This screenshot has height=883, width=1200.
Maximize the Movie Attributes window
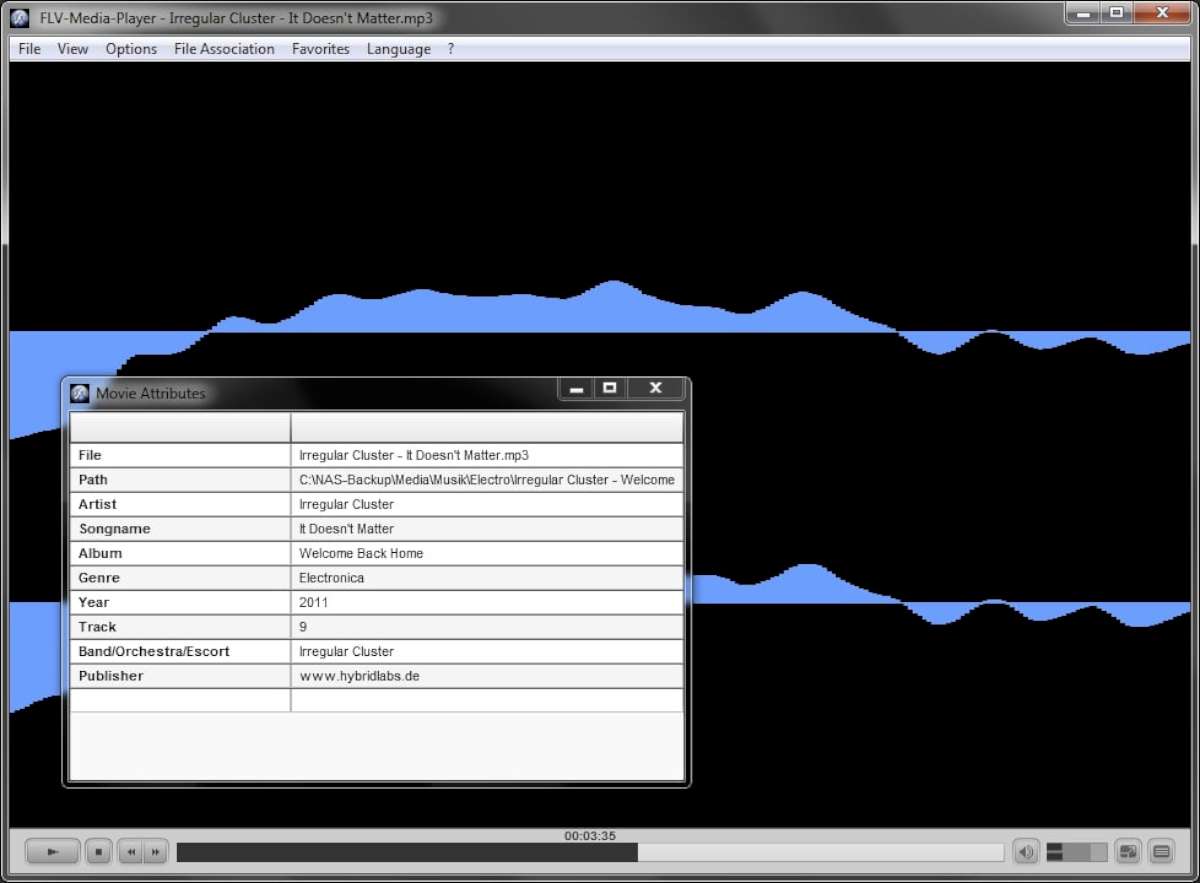click(x=610, y=388)
